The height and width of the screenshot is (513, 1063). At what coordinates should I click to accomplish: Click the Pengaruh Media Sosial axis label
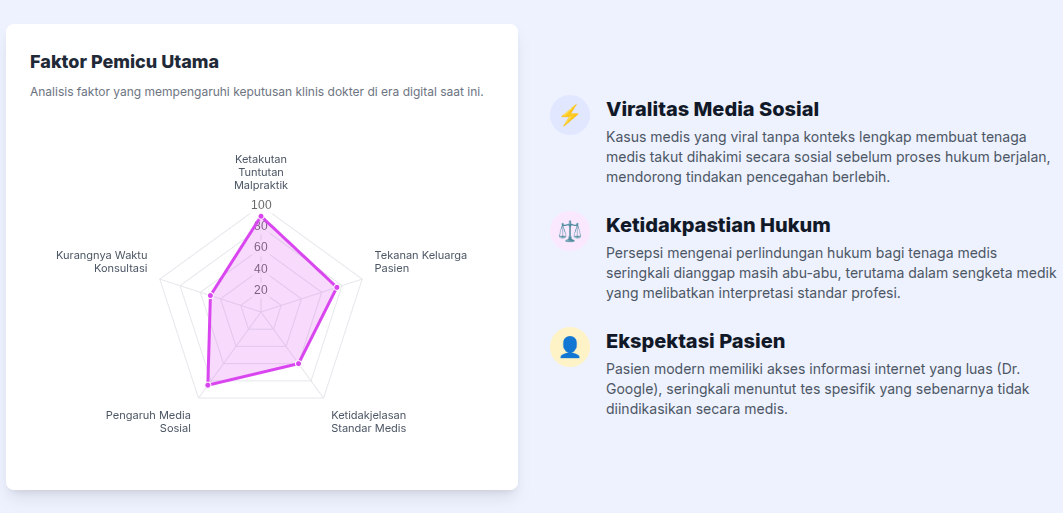[149, 421]
